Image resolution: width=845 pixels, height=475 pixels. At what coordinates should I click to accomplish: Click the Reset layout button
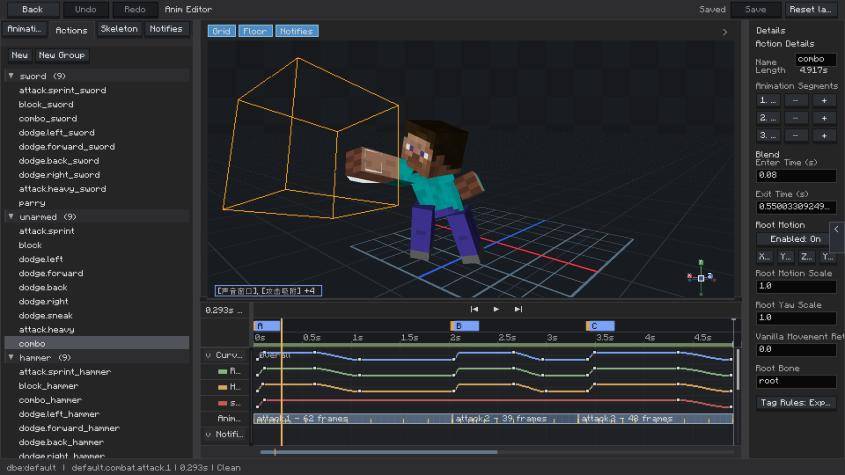(810, 9)
